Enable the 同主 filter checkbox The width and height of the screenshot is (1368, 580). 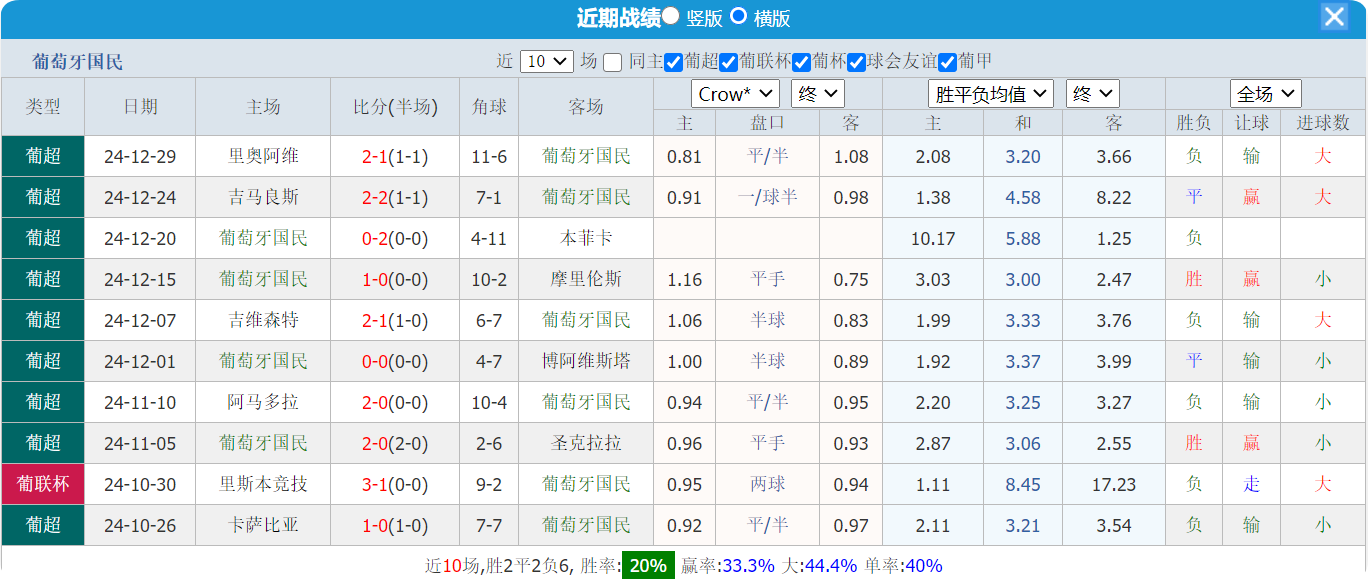click(x=613, y=61)
